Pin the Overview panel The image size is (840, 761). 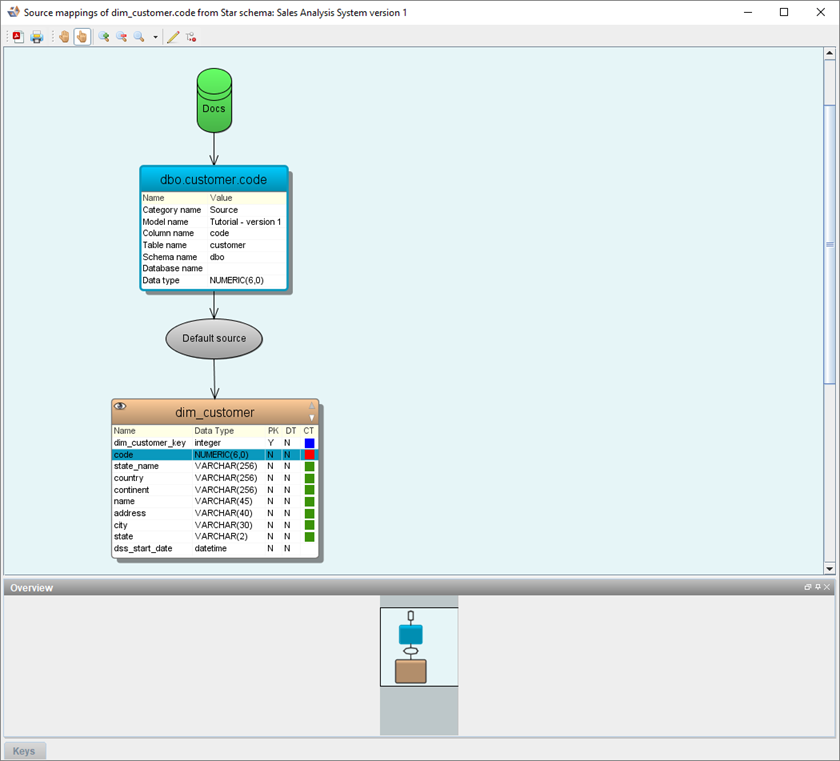818,587
